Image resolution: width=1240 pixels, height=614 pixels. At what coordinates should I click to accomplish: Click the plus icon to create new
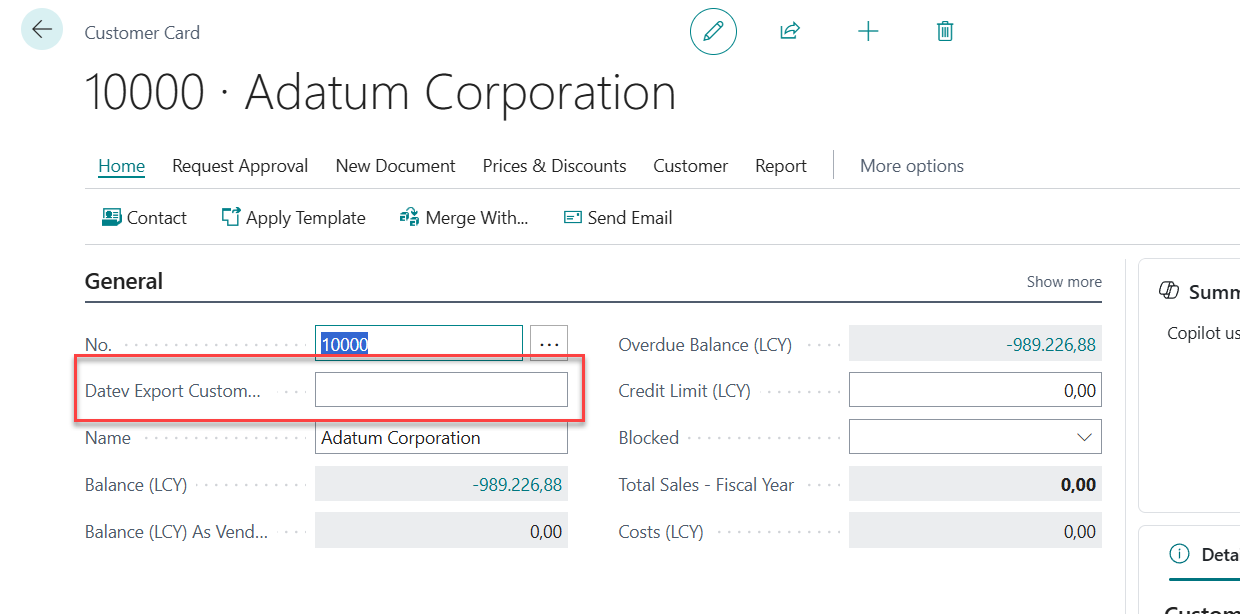(x=868, y=32)
